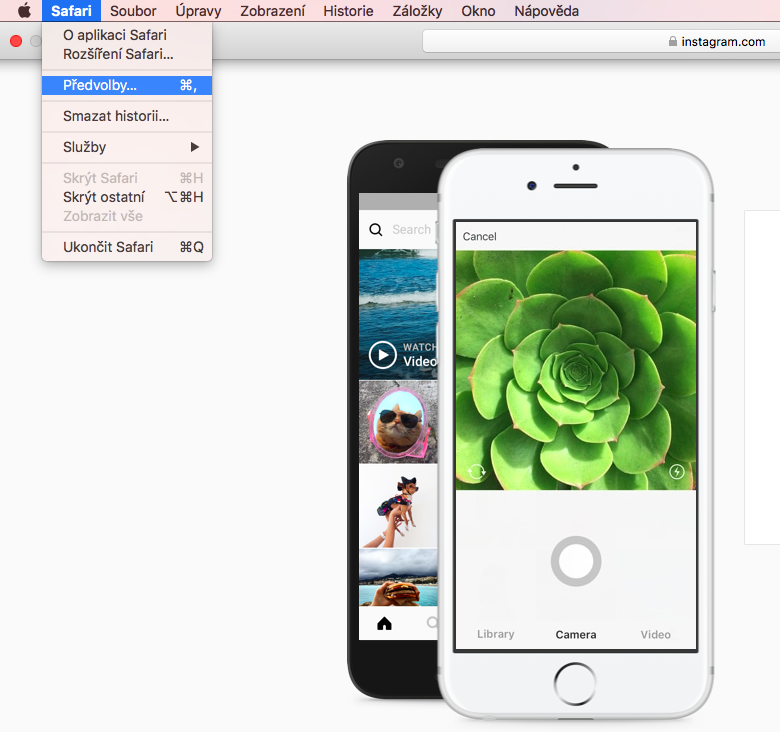780x732 pixels.
Task: Open the Historie menu
Action: (348, 10)
